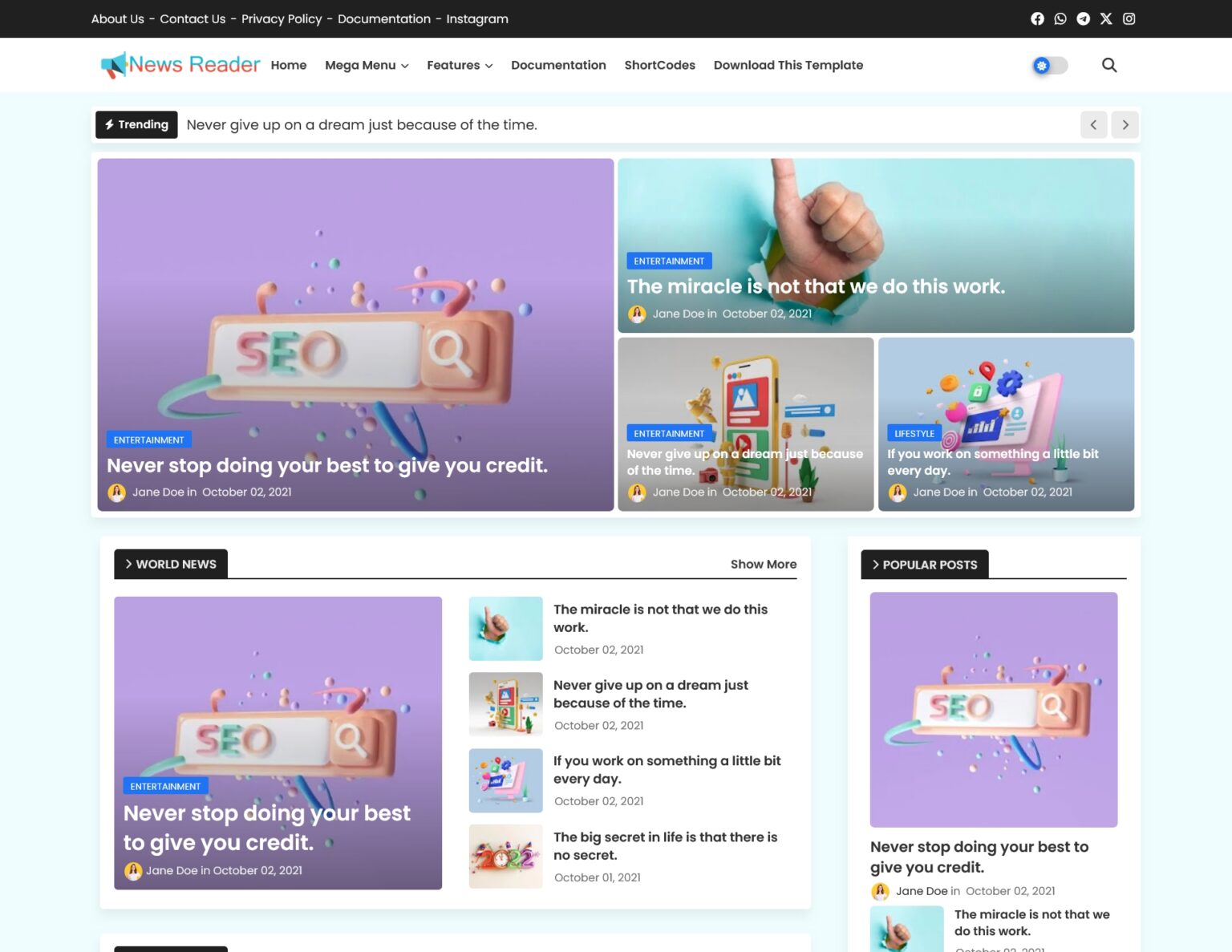The image size is (1232, 952).
Task: Open the Privacy Policy link
Action: tap(282, 18)
